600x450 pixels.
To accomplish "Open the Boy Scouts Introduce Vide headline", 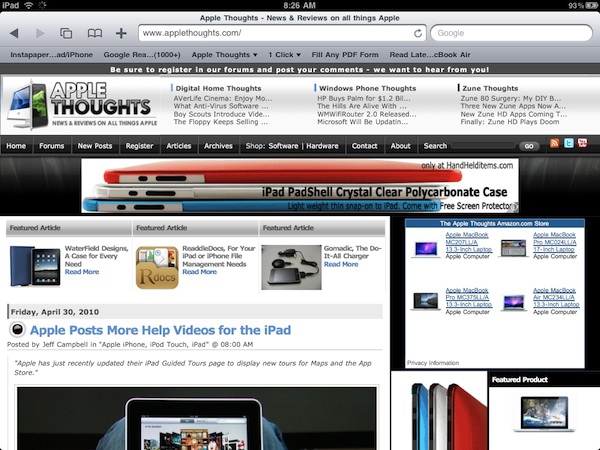I will (x=222, y=114).
